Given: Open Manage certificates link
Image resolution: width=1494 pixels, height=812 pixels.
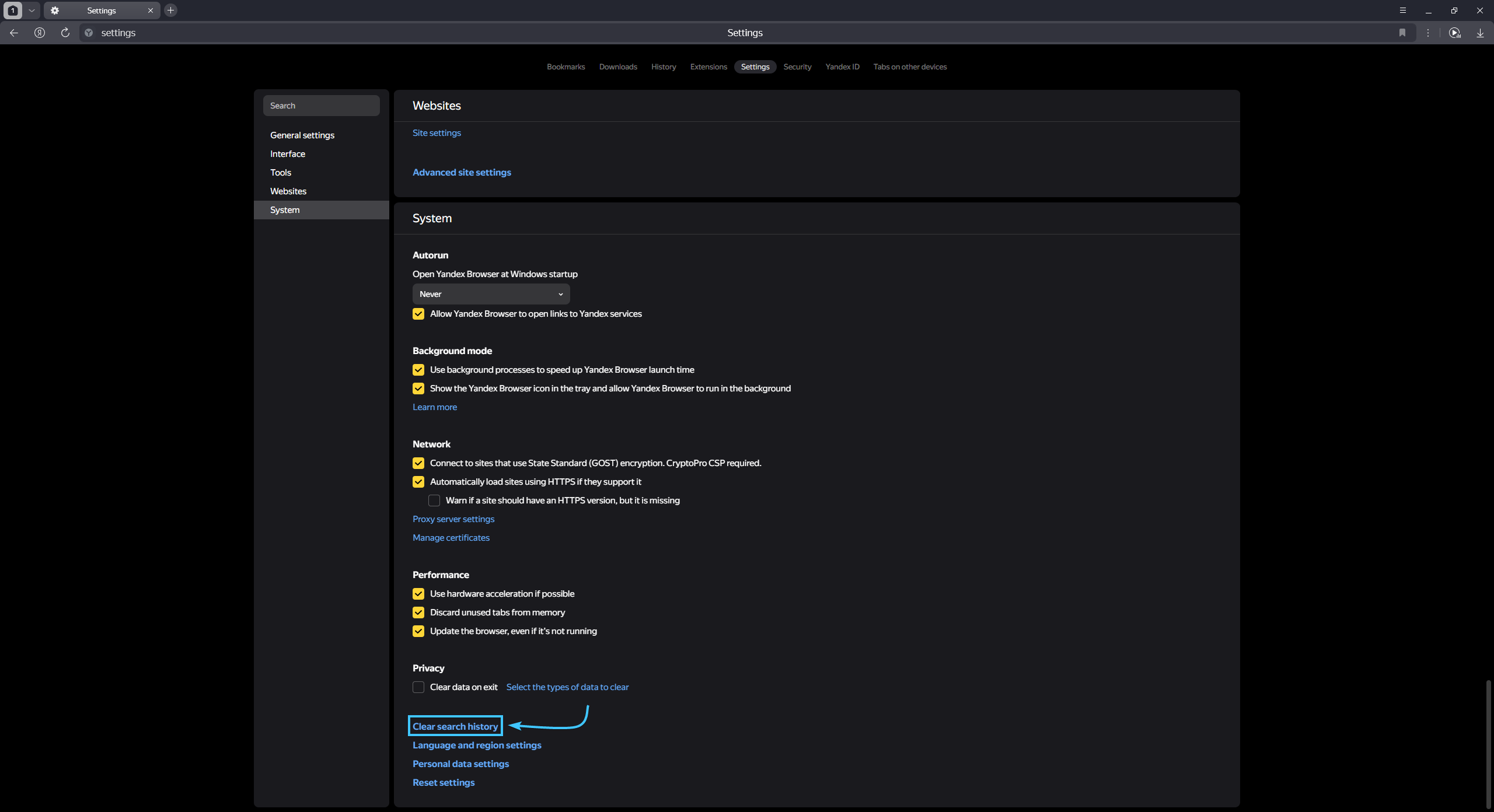Looking at the screenshot, I should (x=451, y=537).
